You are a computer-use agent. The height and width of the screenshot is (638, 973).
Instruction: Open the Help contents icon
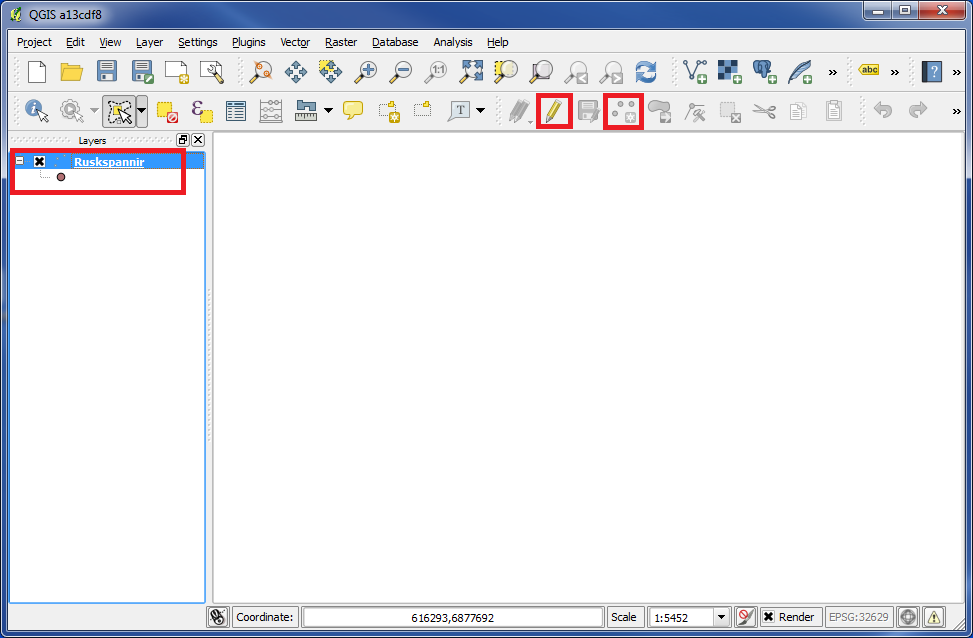coord(931,71)
